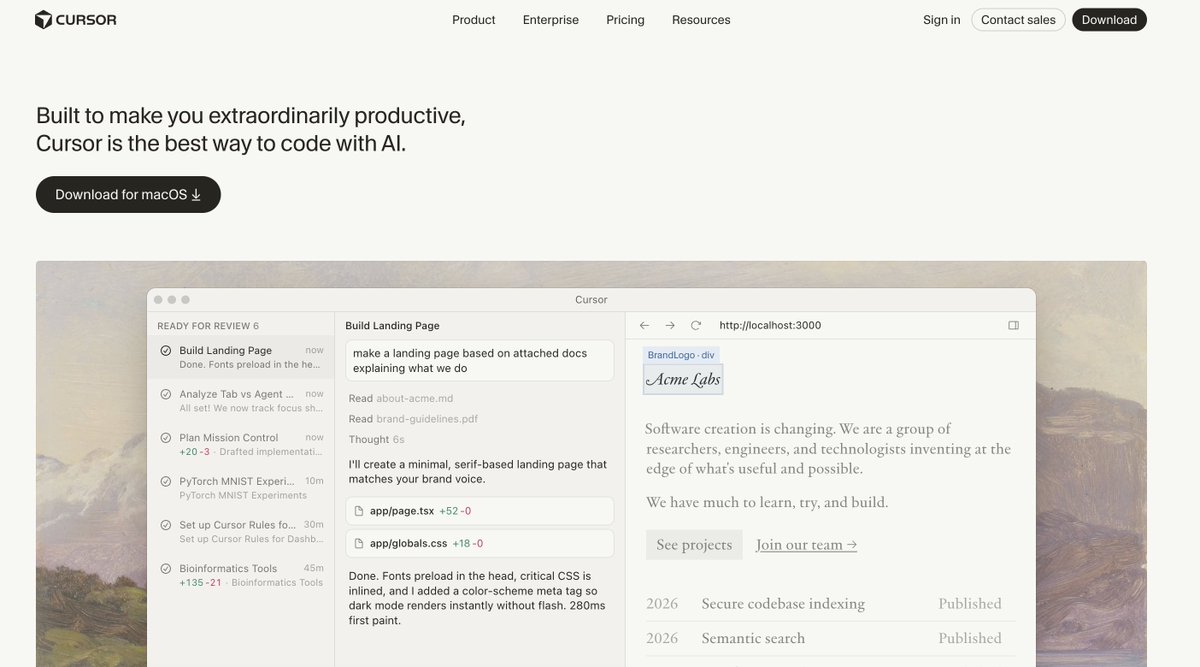1200x667 pixels.
Task: Open the Plan Mission Control task
Action: click(241, 444)
